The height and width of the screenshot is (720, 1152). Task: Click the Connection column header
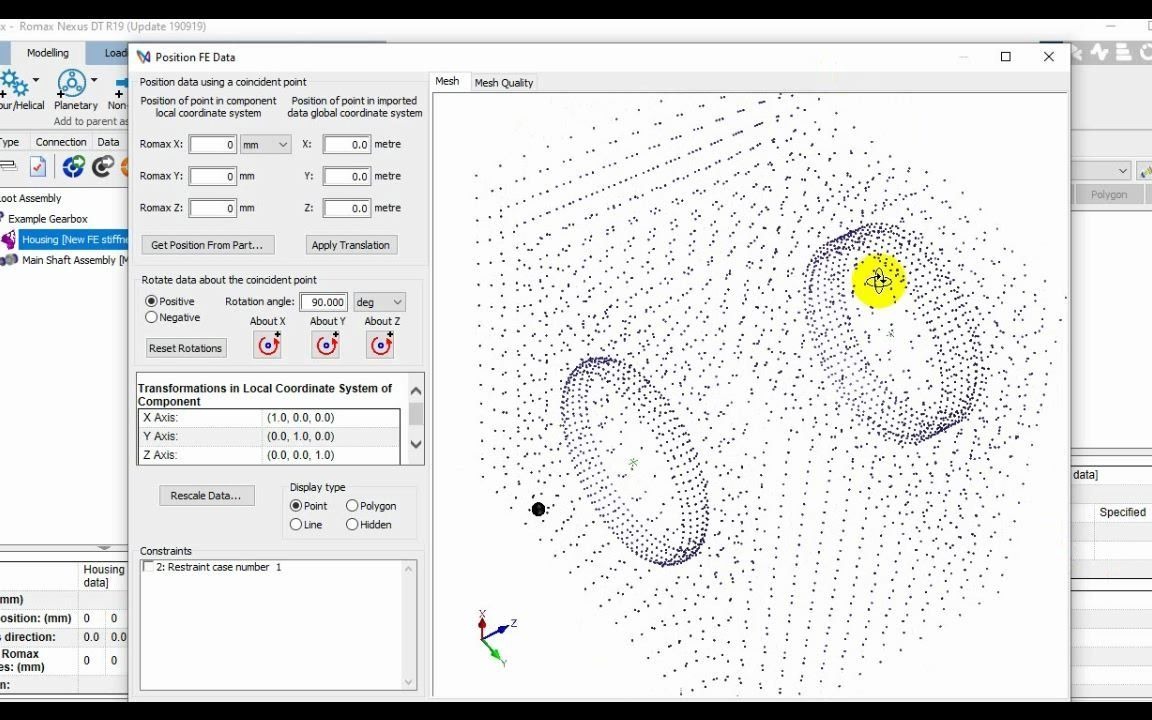(61, 143)
